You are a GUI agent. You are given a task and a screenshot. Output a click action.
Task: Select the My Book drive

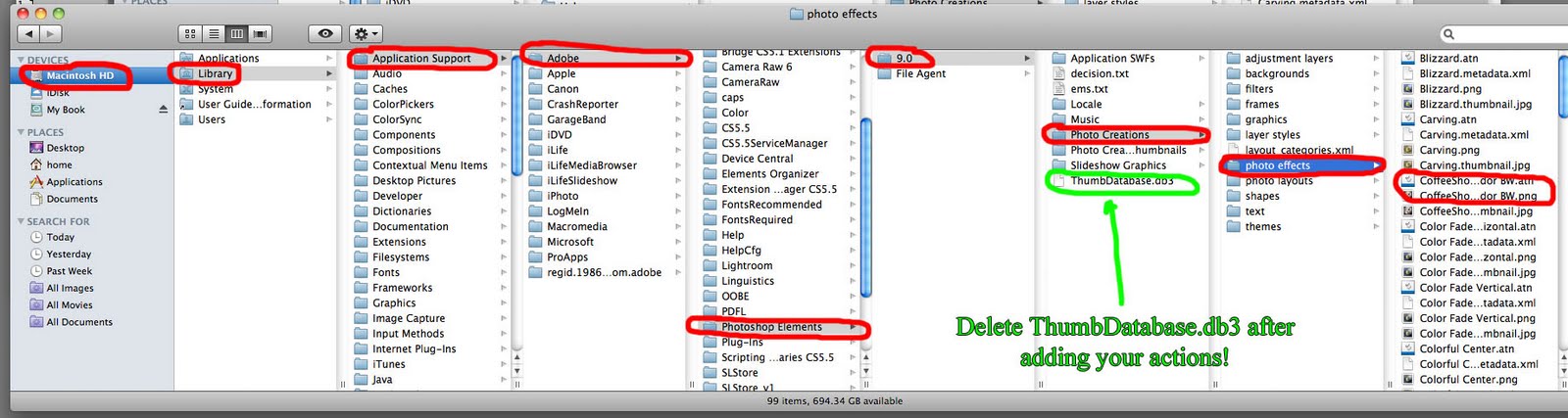click(66, 110)
